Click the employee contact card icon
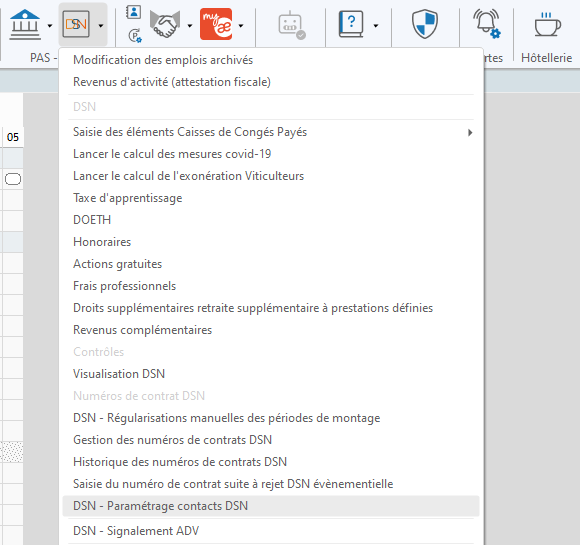 134,12
